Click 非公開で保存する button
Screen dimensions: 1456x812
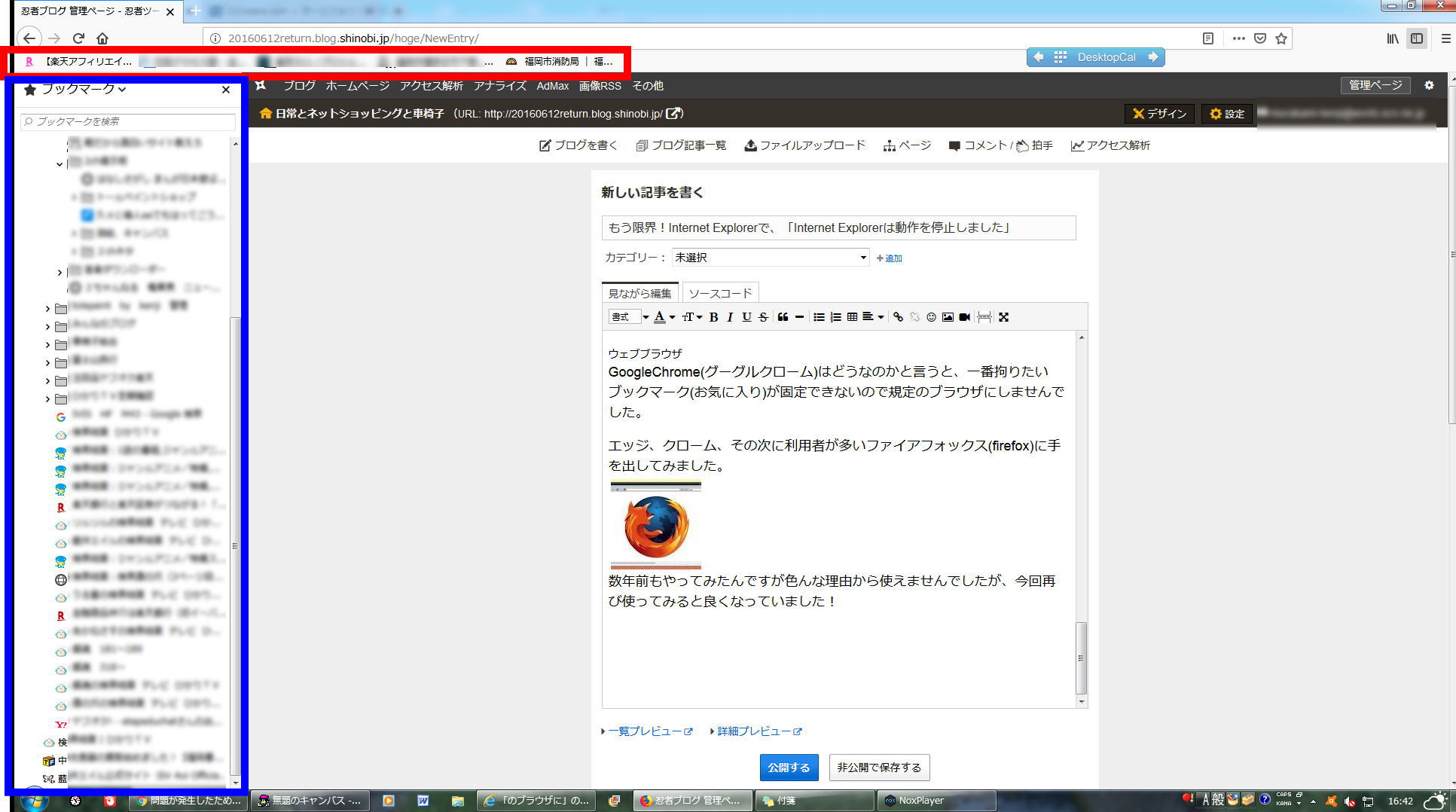(x=879, y=768)
